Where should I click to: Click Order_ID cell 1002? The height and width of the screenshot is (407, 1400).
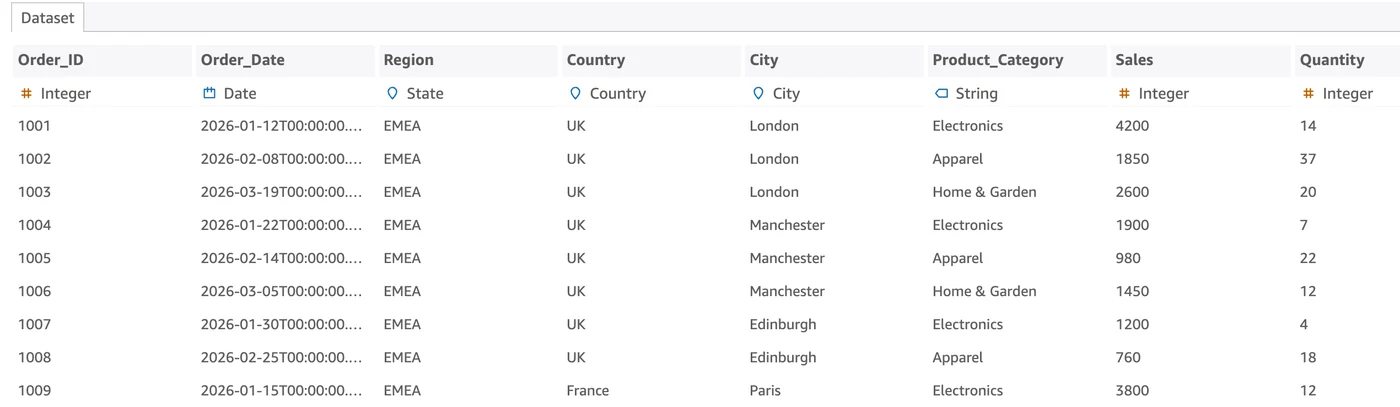point(34,159)
